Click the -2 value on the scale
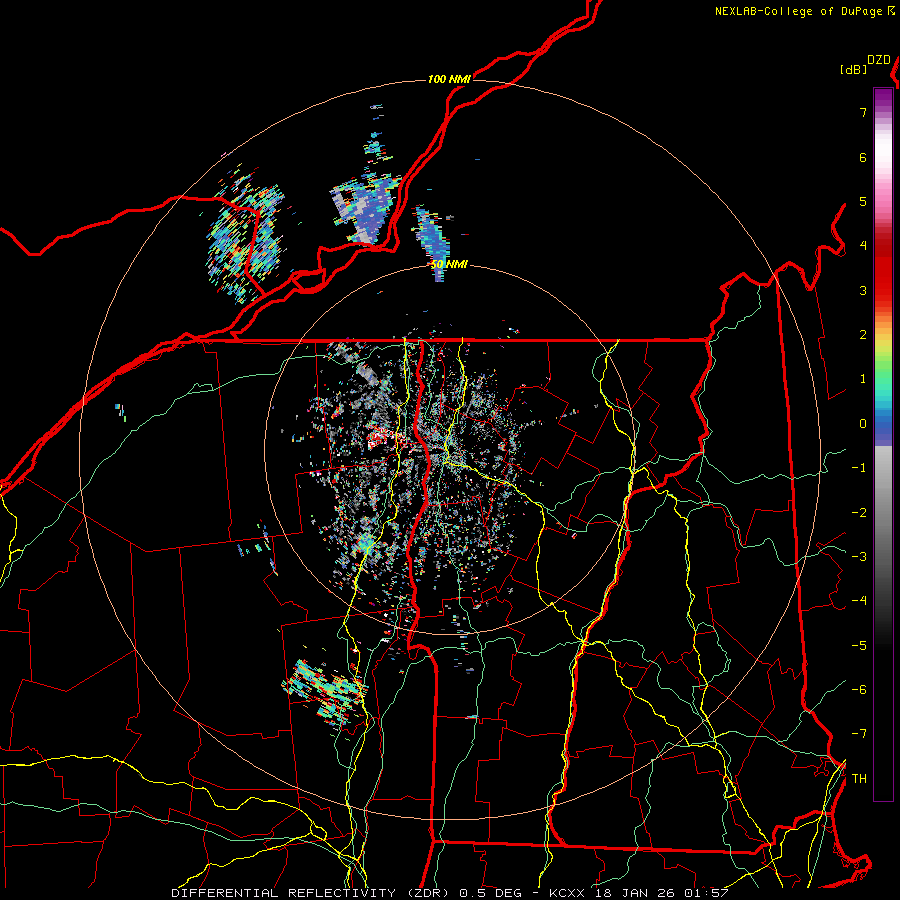The width and height of the screenshot is (900, 900). point(859,513)
